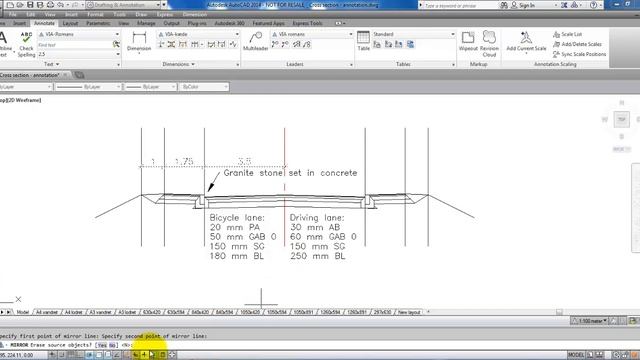Image resolution: width=640 pixels, height=360 pixels.
Task: Open the Output ribbon tab
Action: [x=171, y=23]
